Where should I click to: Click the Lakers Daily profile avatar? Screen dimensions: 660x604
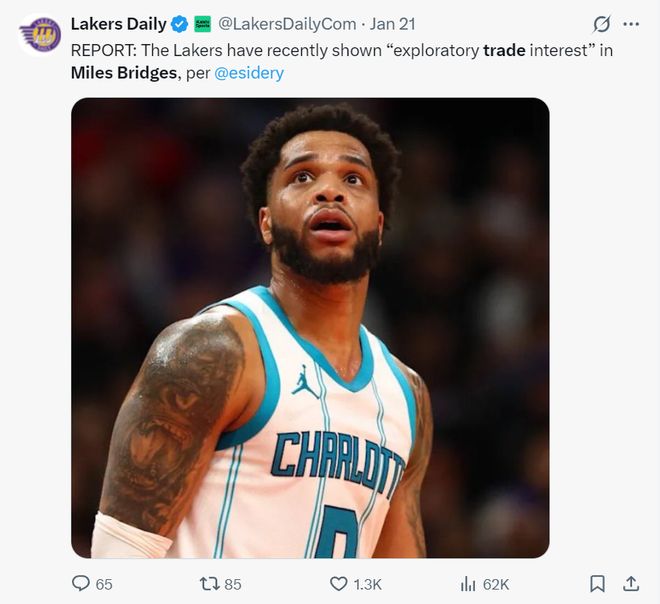40,35
